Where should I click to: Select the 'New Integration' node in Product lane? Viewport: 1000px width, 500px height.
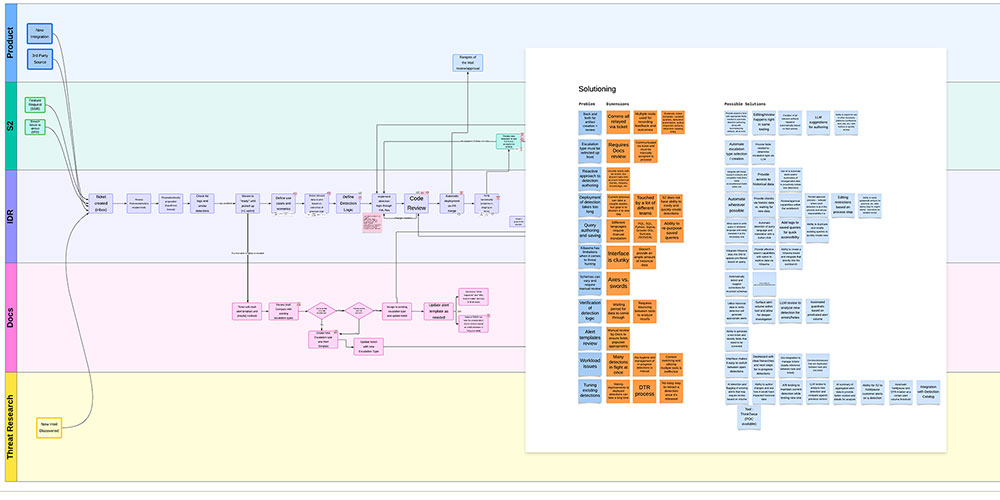coord(40,34)
